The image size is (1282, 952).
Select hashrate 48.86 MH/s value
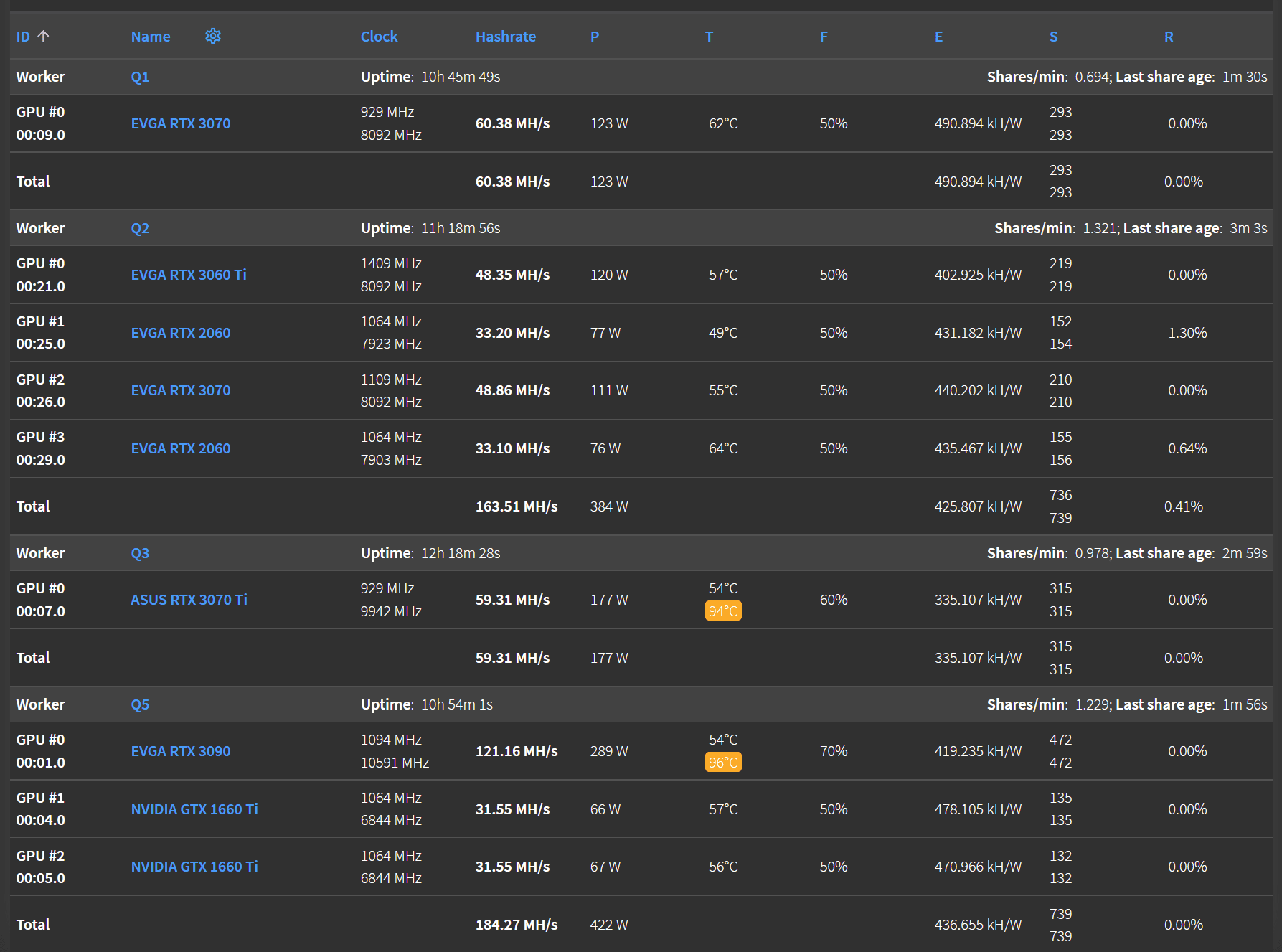tap(512, 390)
